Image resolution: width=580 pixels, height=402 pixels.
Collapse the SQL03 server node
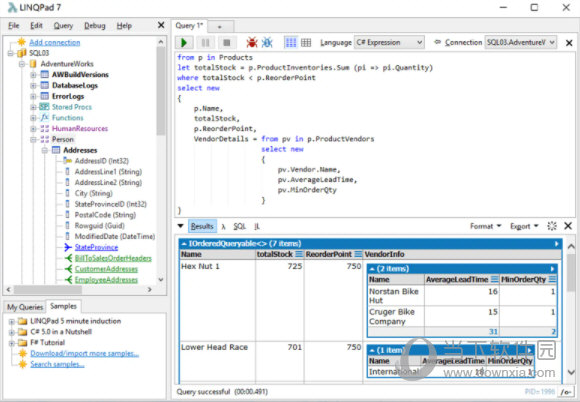11,53
